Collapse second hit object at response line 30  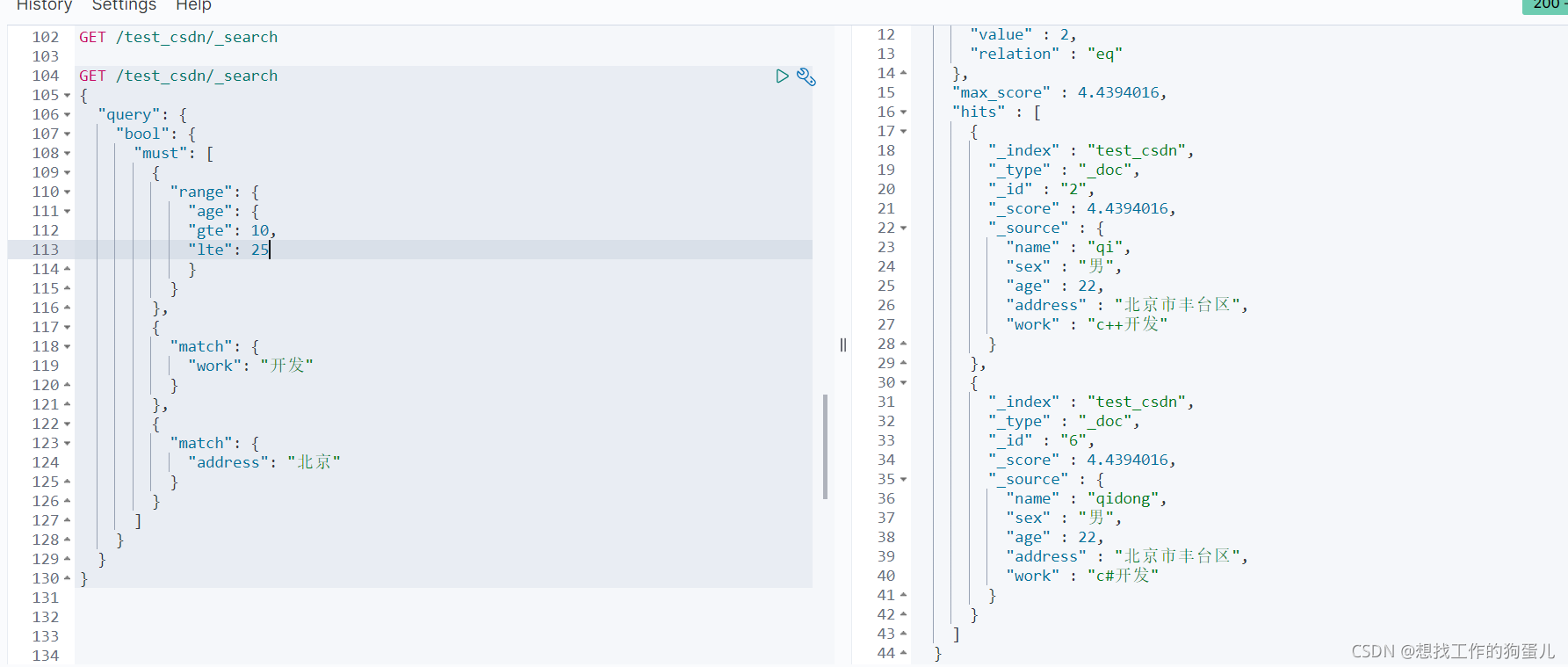[903, 383]
